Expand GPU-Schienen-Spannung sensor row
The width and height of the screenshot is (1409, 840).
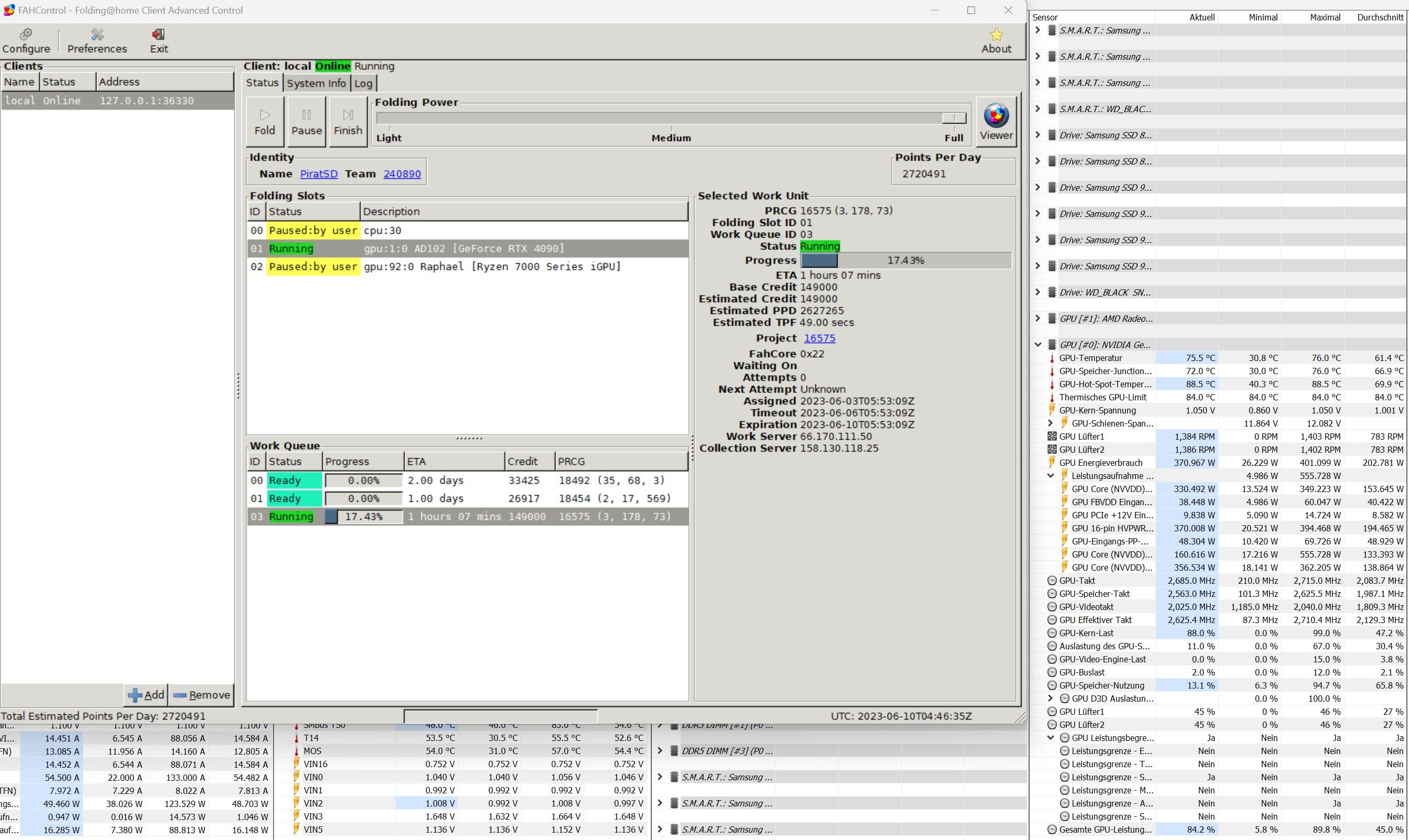point(1050,423)
